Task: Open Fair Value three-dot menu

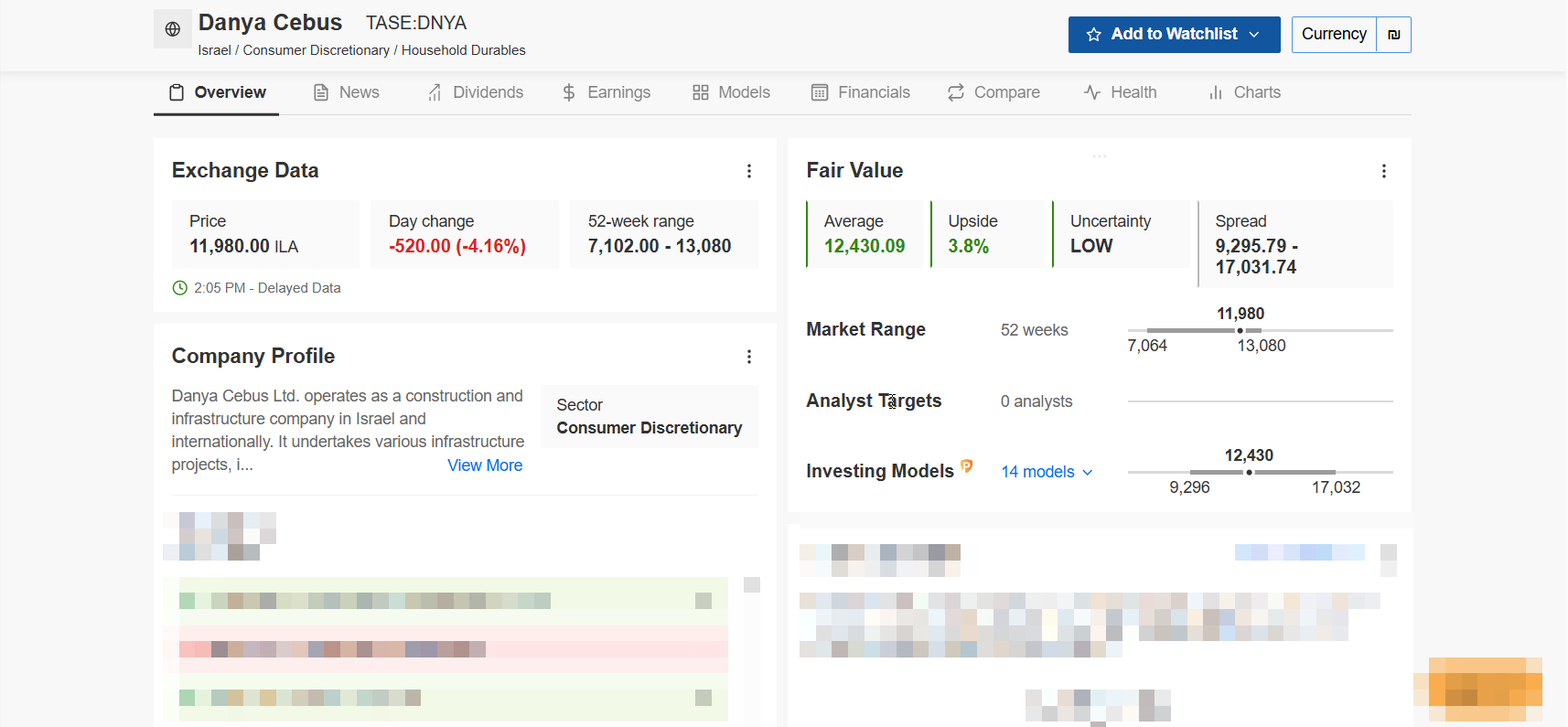Action: [x=1384, y=171]
